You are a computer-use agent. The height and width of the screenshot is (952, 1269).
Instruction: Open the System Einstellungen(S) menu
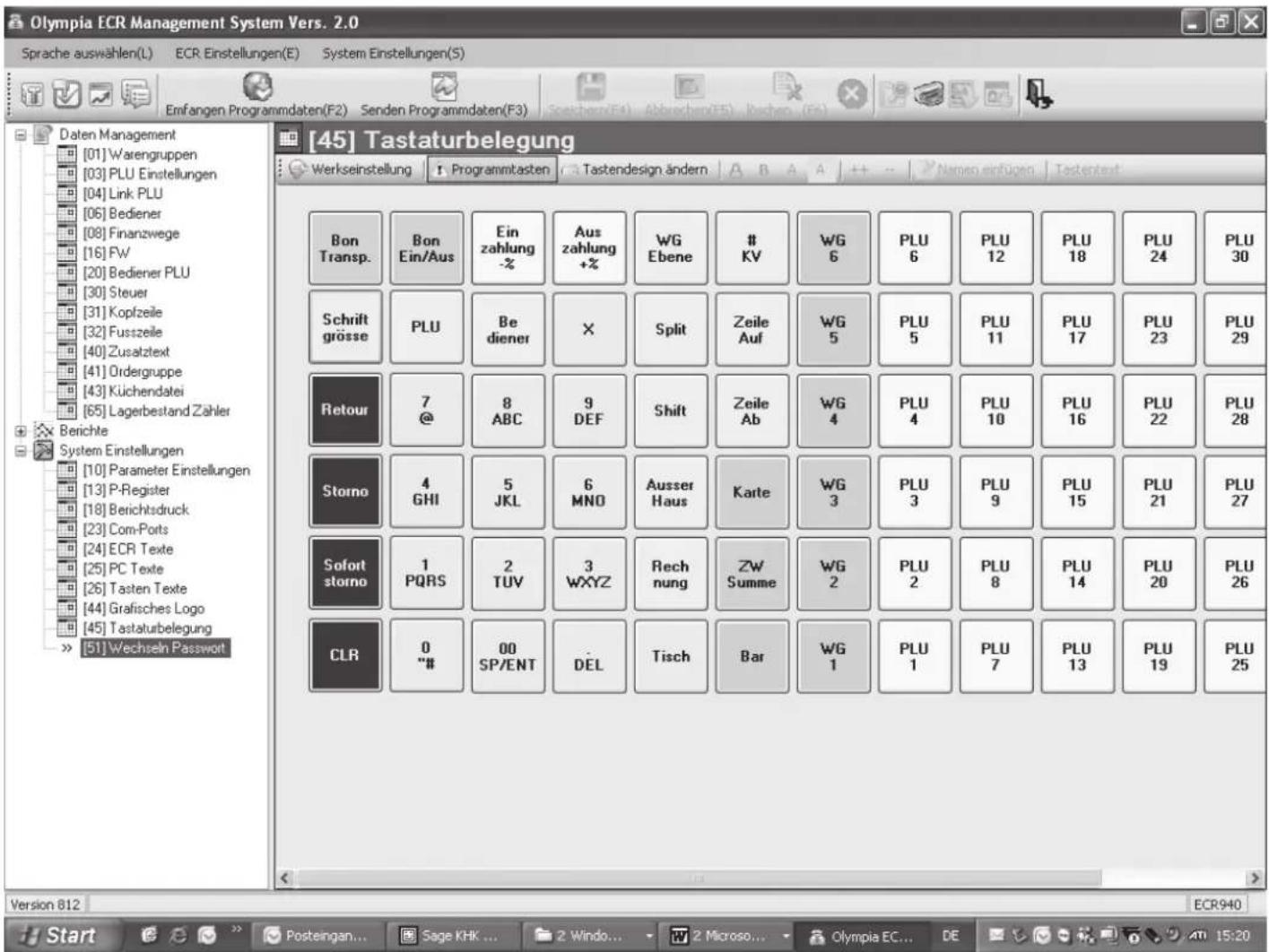(394, 53)
